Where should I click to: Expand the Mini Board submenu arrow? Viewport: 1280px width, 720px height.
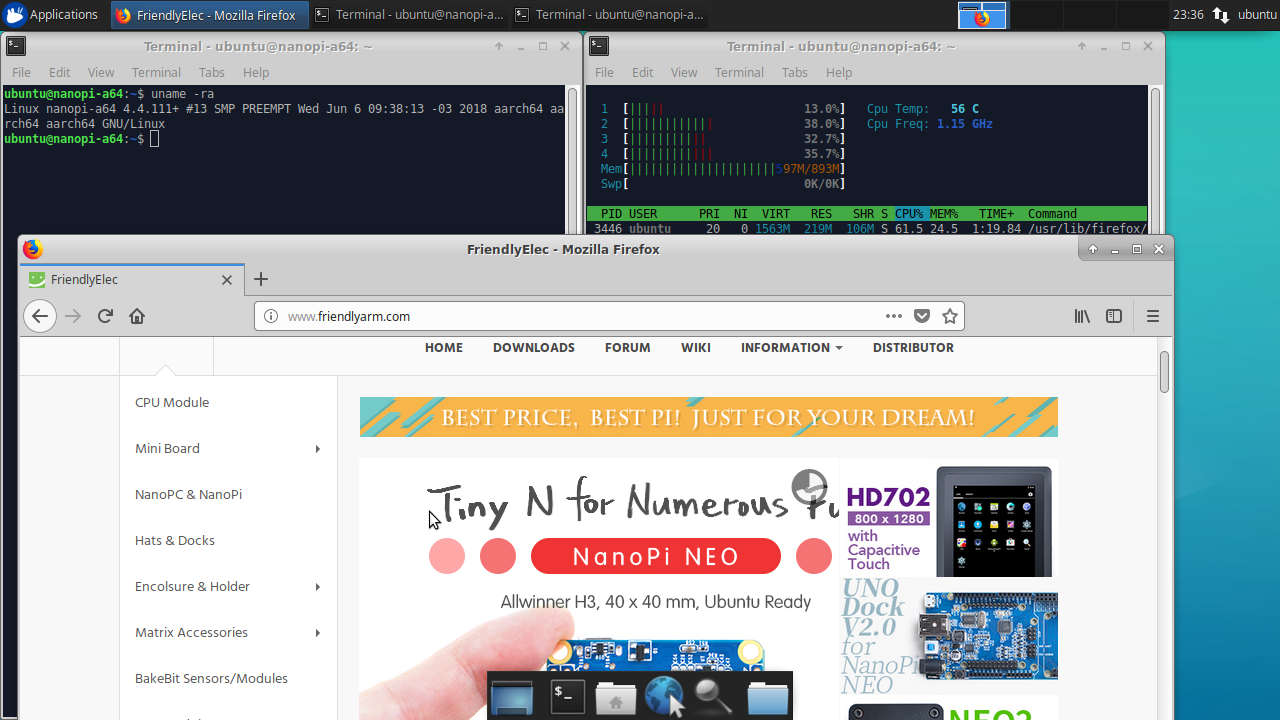(x=317, y=449)
